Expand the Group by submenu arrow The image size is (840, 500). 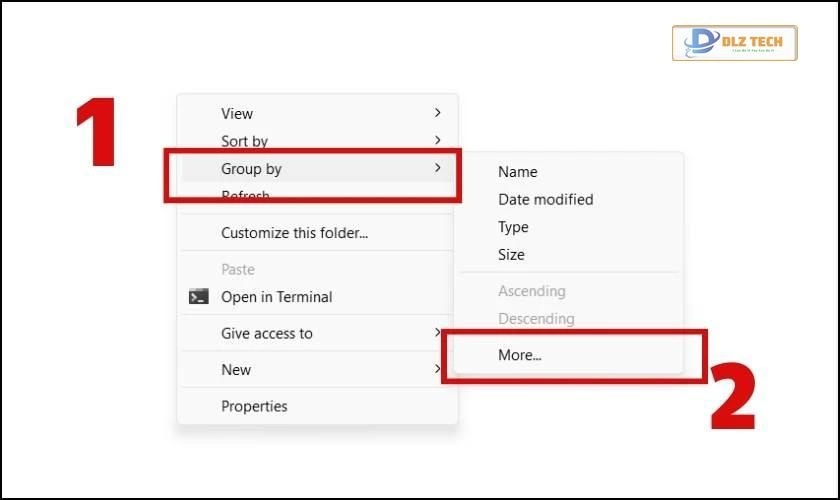[438, 169]
